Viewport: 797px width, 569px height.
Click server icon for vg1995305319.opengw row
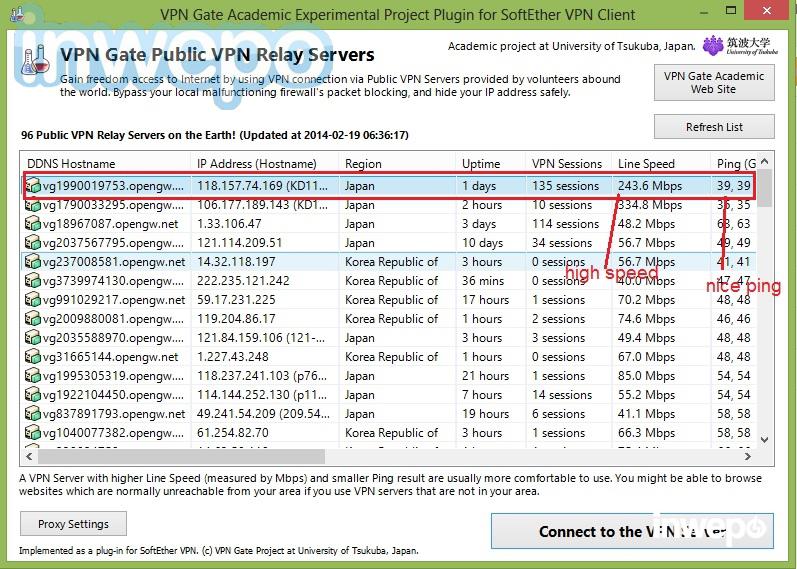tap(33, 376)
